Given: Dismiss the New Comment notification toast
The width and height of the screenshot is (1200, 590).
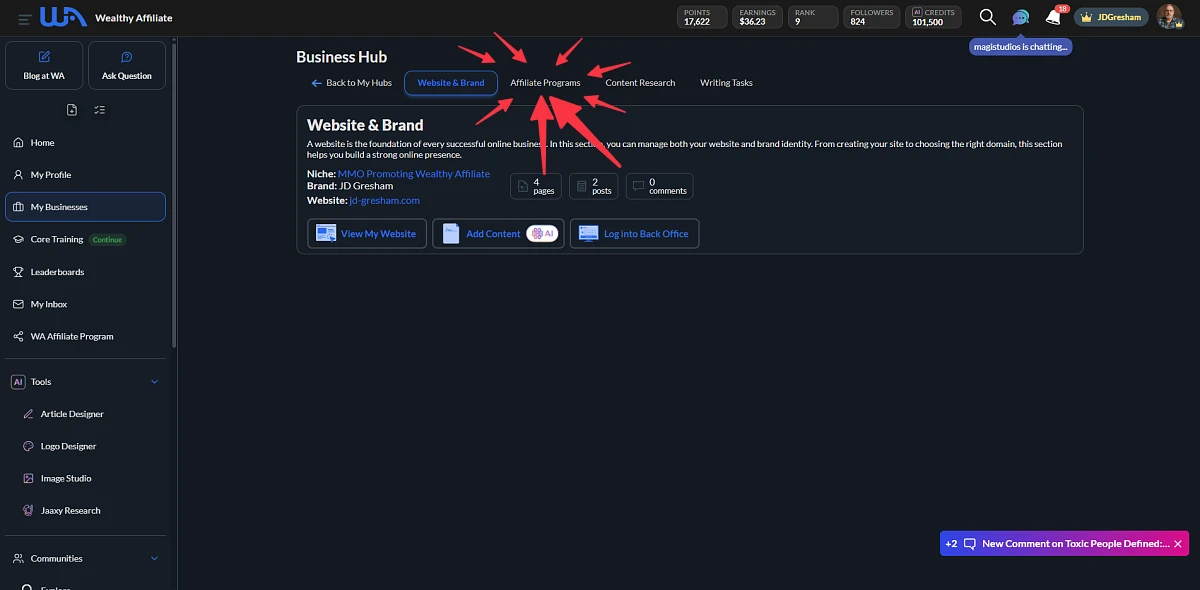Looking at the screenshot, I should (1178, 544).
